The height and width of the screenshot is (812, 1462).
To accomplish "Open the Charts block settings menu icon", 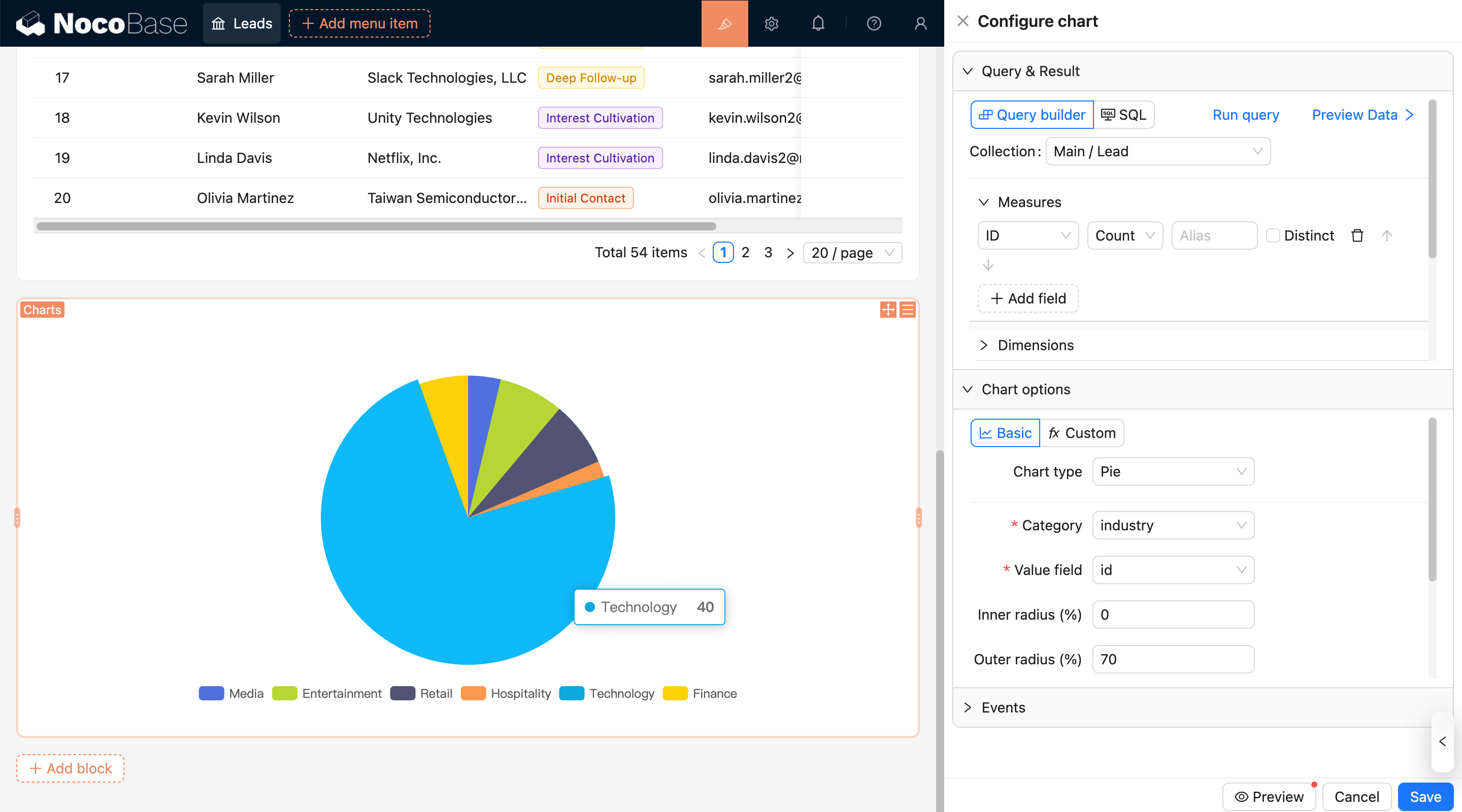I will click(908, 310).
